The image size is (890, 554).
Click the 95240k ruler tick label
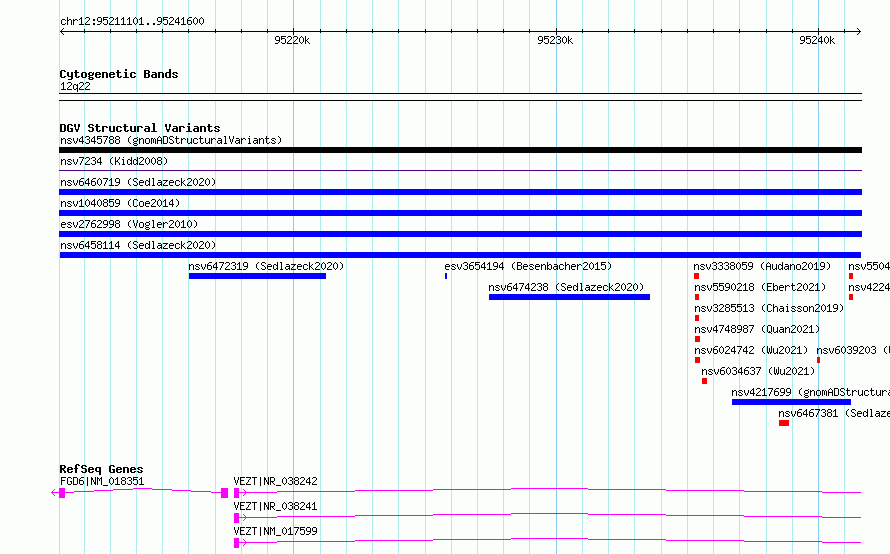click(817, 40)
